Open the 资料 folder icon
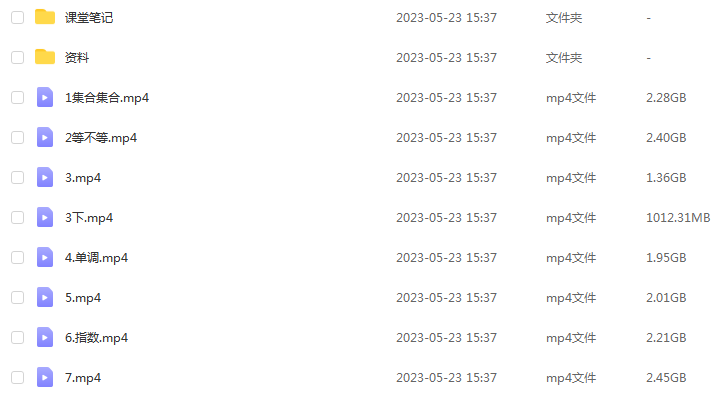The width and height of the screenshot is (719, 401). (45, 57)
